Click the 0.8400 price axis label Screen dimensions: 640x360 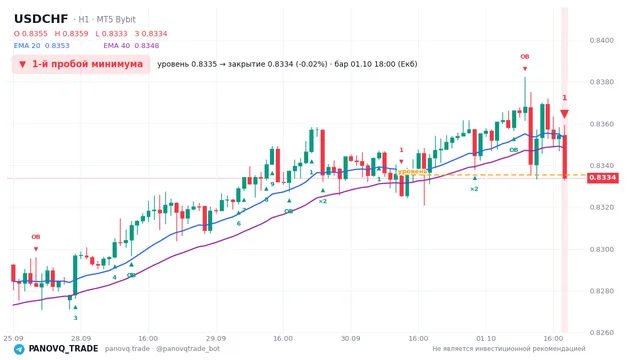tap(602, 40)
